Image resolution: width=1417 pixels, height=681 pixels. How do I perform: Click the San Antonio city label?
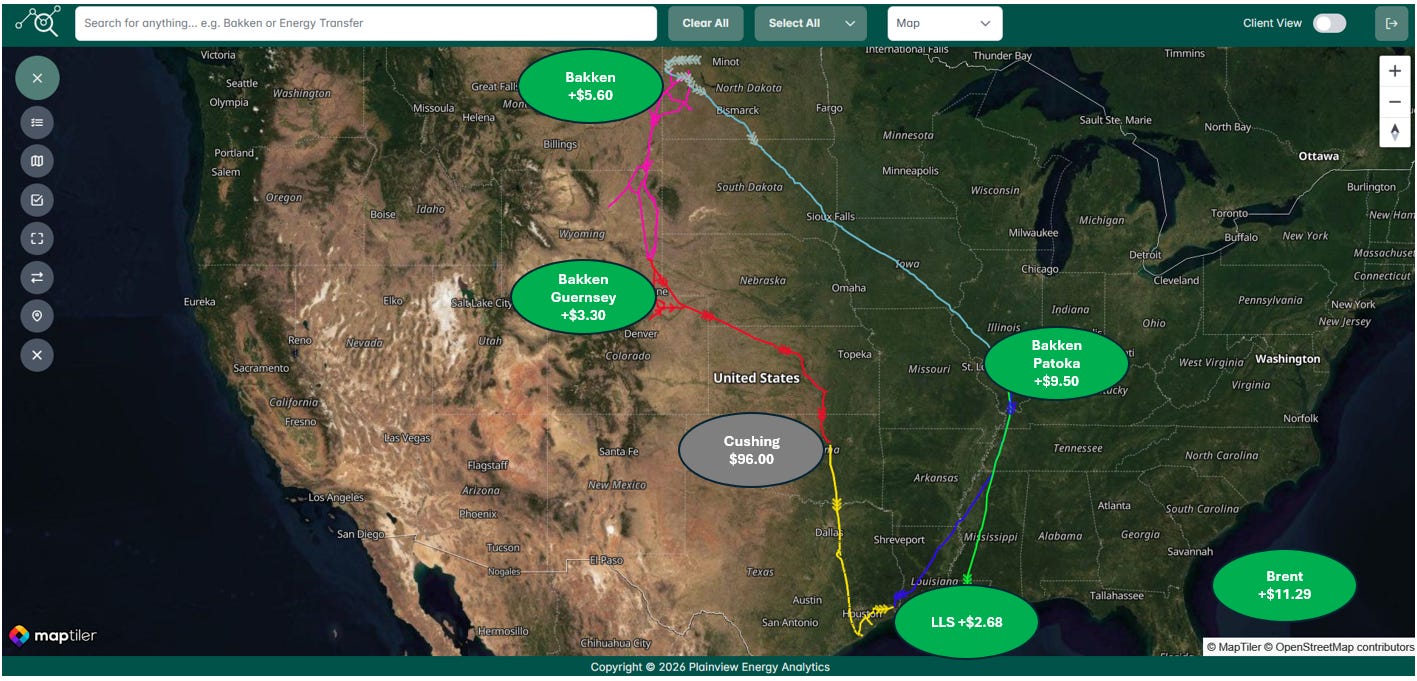[790, 623]
